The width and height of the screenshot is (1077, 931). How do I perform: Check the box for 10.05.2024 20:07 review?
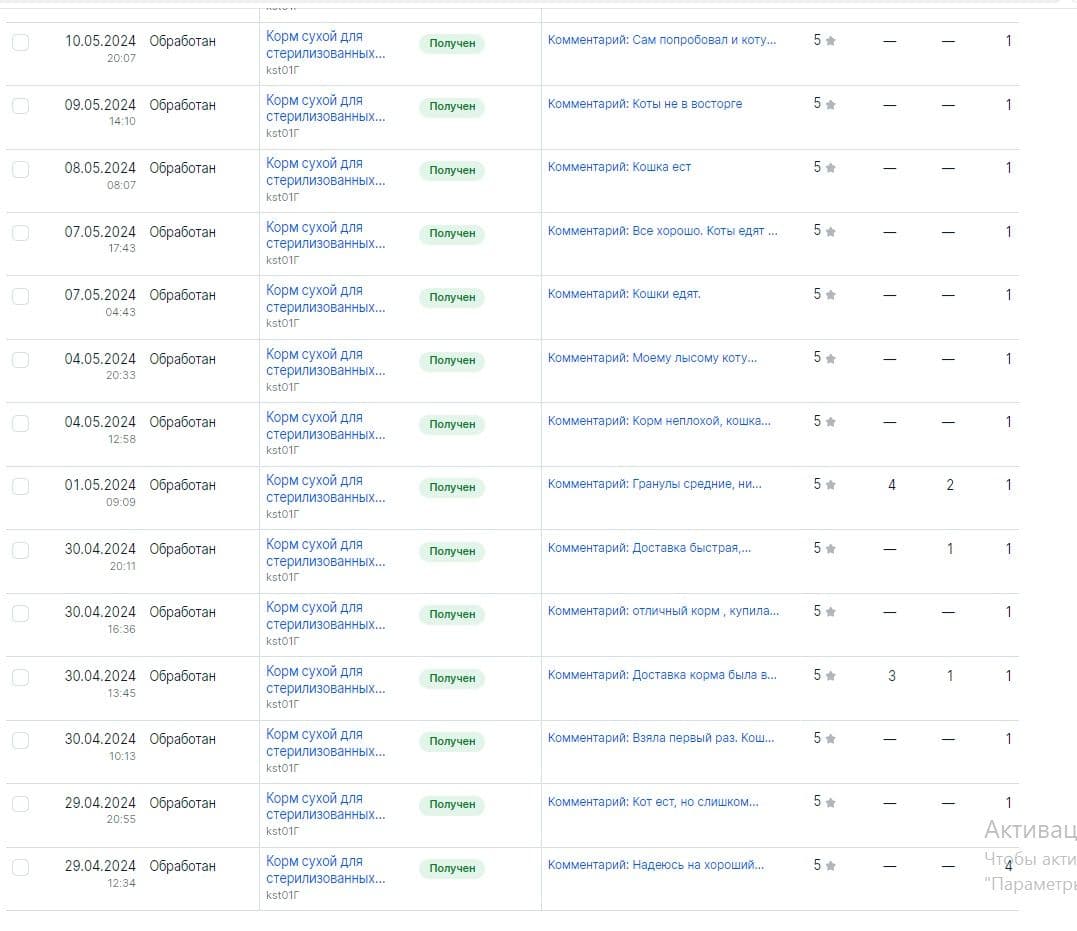click(20, 42)
